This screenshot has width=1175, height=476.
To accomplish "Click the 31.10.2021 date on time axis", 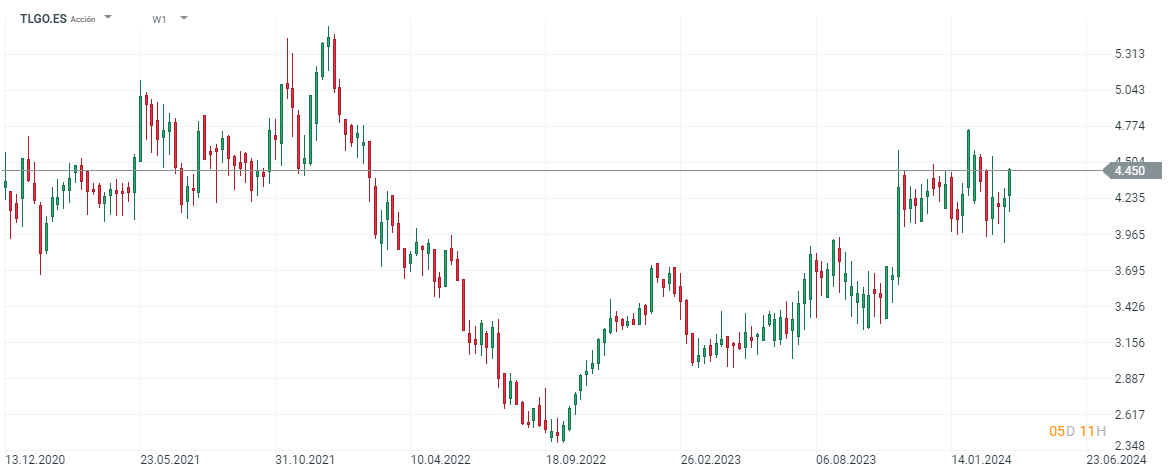I will click(304, 460).
